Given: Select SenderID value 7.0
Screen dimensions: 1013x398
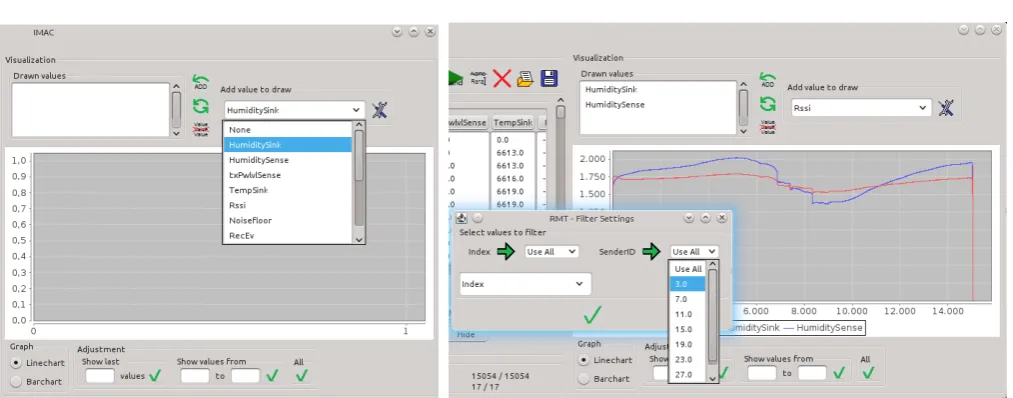Looking at the screenshot, I should click(688, 299).
